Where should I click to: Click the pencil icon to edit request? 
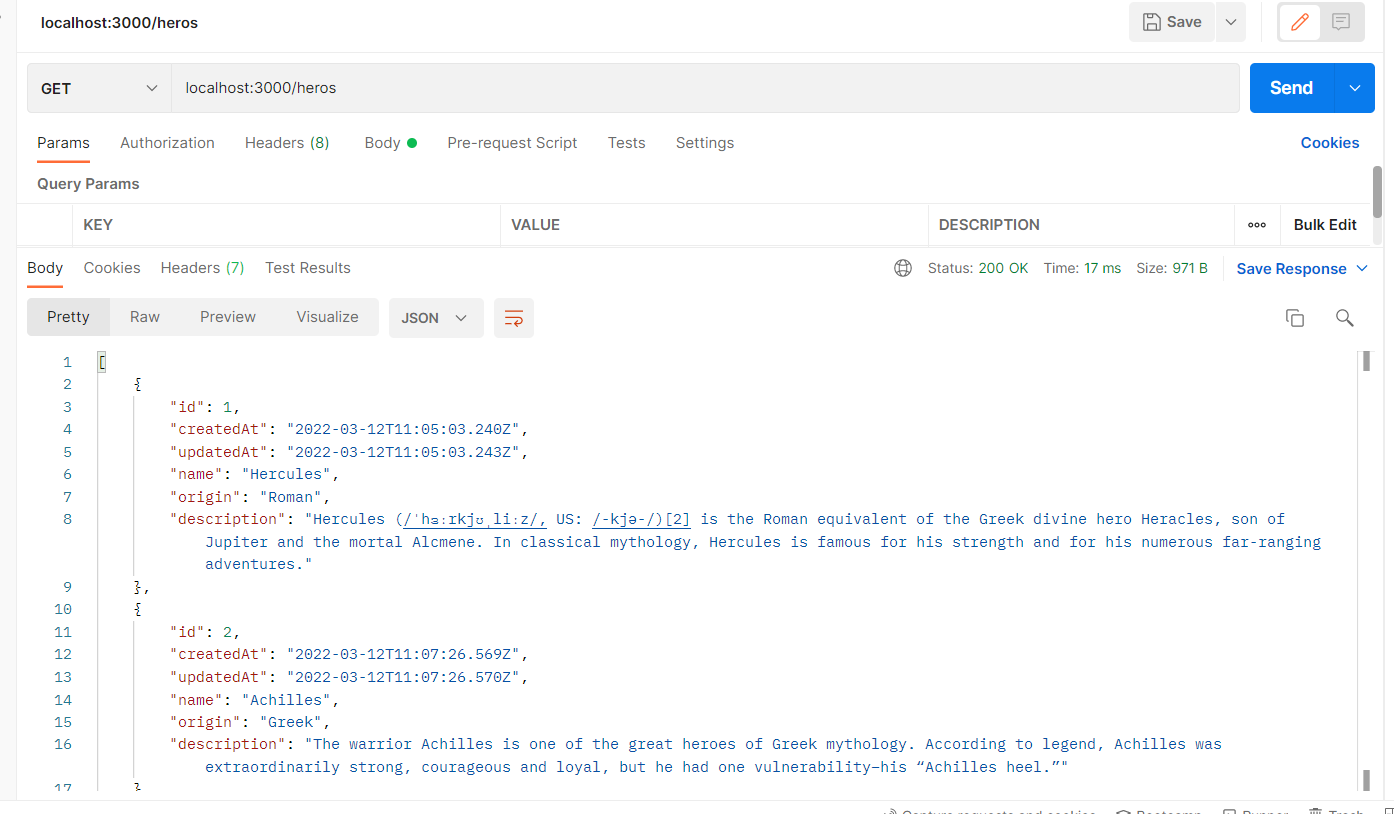(x=1299, y=21)
